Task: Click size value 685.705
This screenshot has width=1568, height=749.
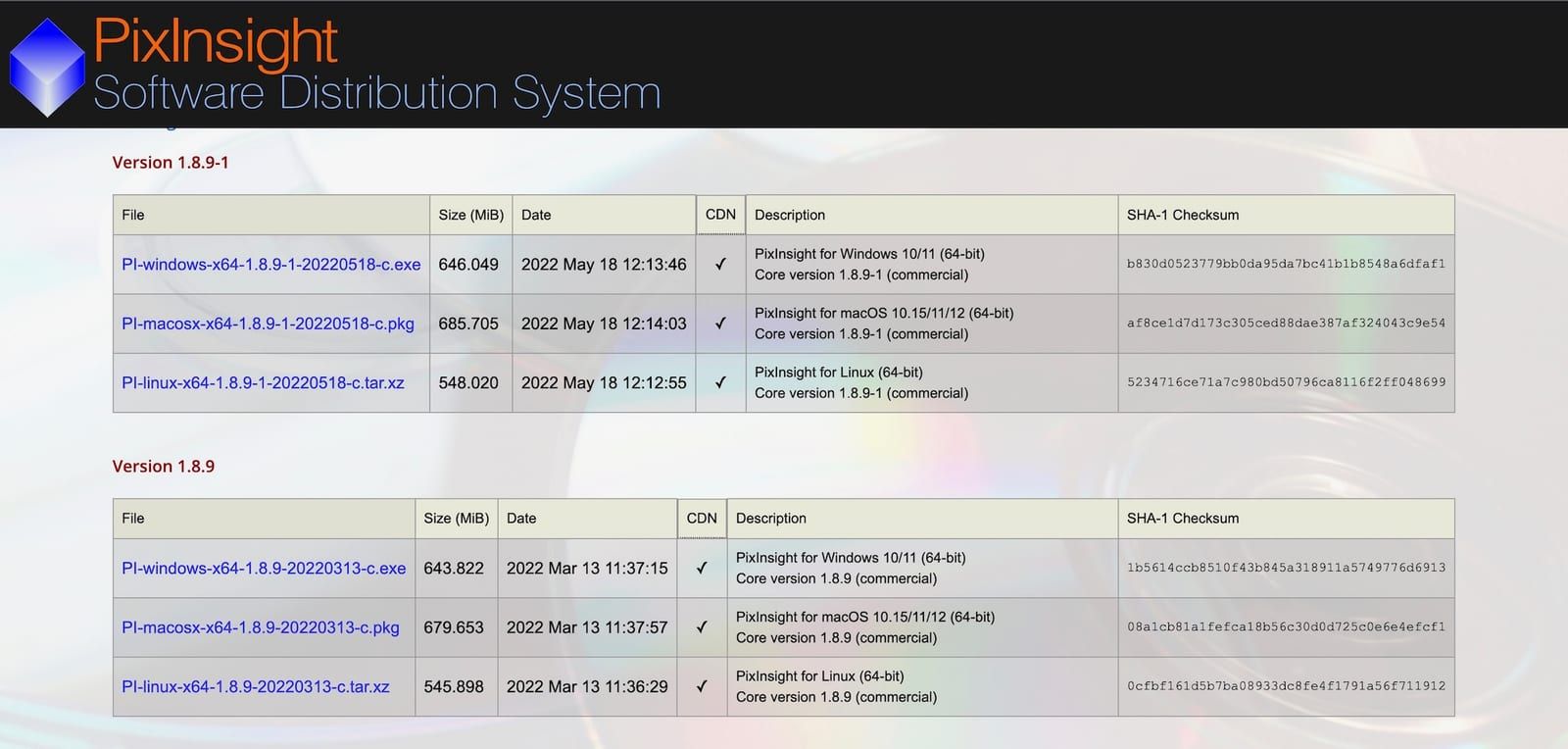Action: coord(468,324)
